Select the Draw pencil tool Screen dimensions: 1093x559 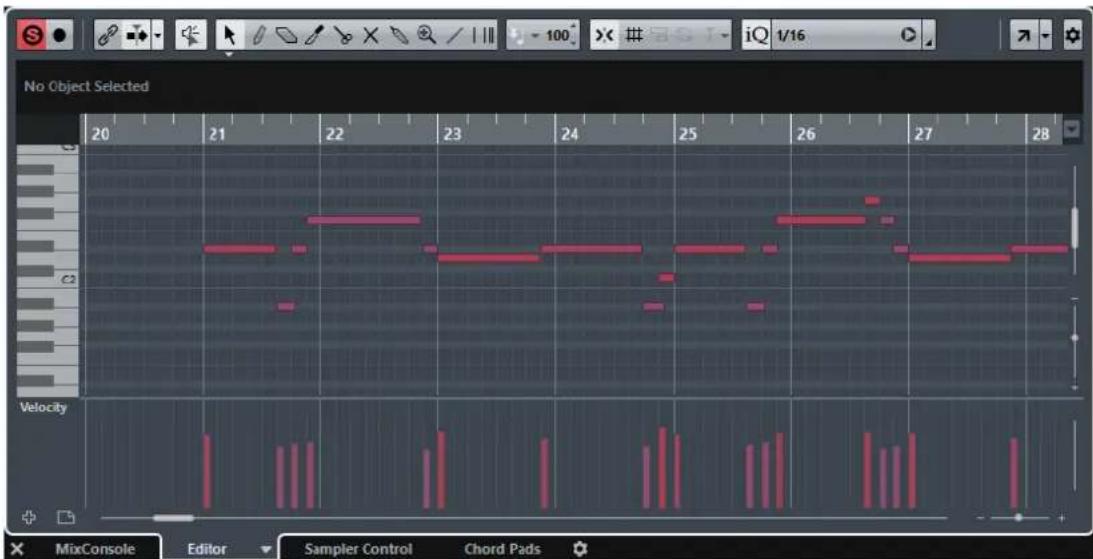tap(257, 34)
